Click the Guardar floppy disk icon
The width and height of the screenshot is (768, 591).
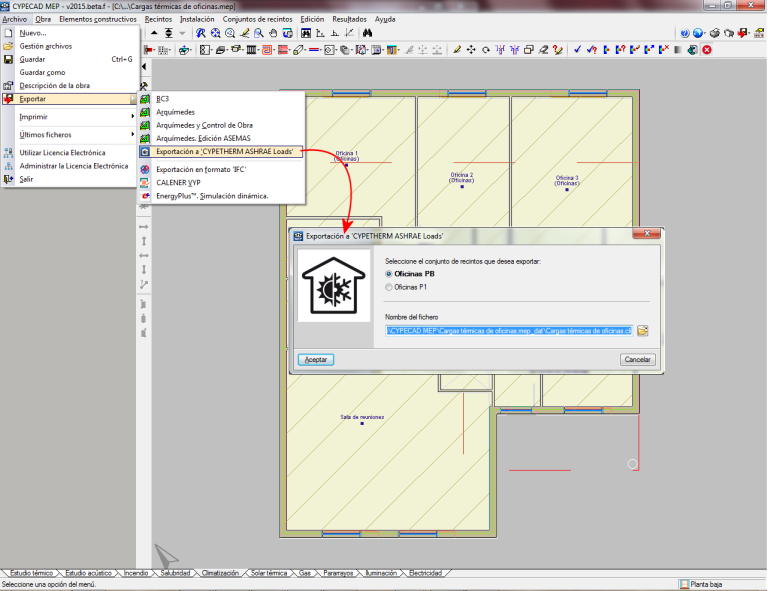pos(9,59)
